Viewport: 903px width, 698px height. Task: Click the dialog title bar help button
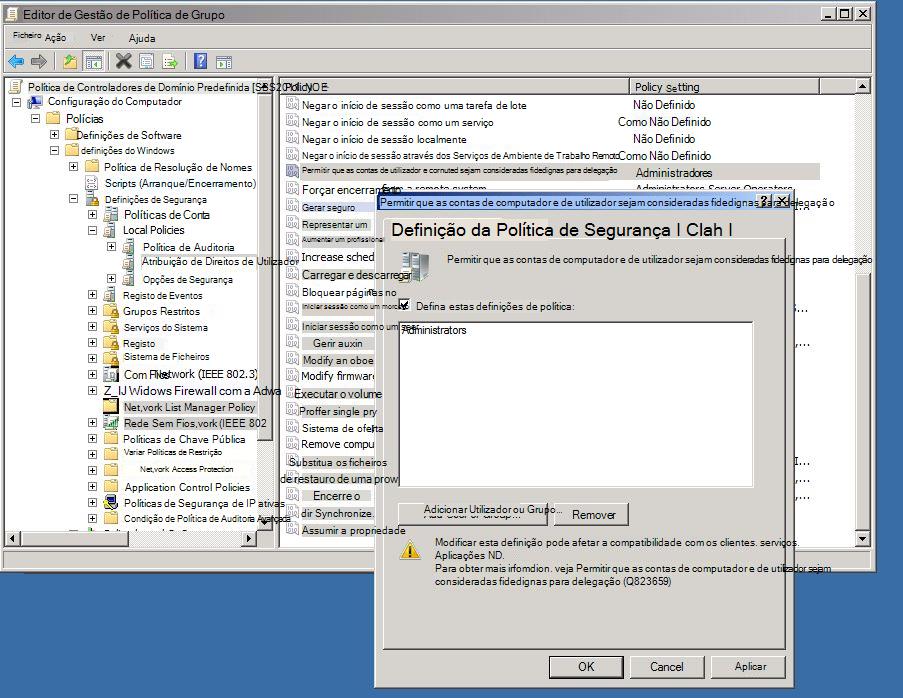[x=764, y=201]
